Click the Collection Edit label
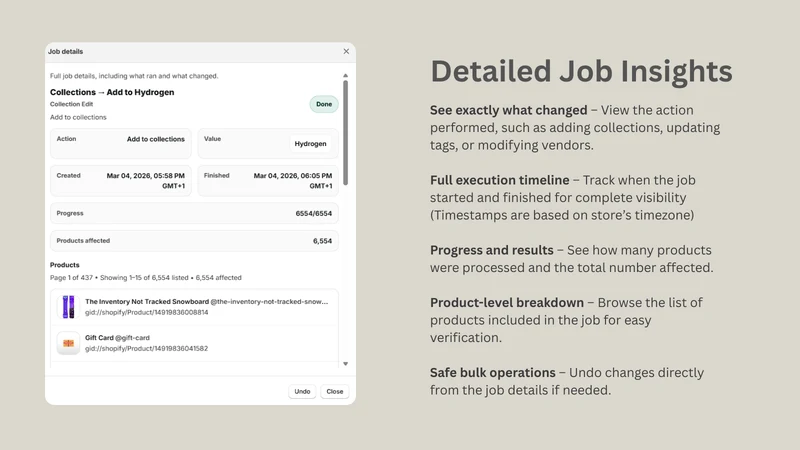Viewport: 800px width, 450px height. pos(71,104)
